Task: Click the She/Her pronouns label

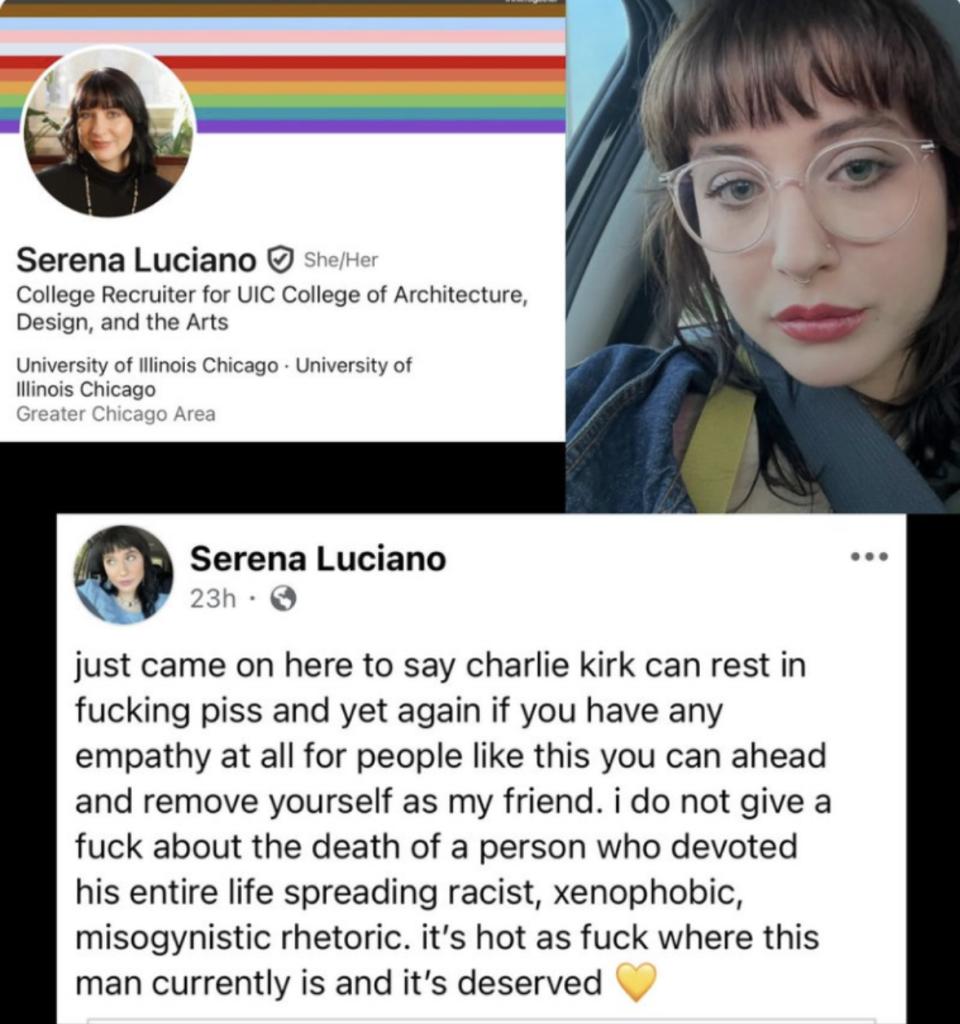Action: coord(341,260)
